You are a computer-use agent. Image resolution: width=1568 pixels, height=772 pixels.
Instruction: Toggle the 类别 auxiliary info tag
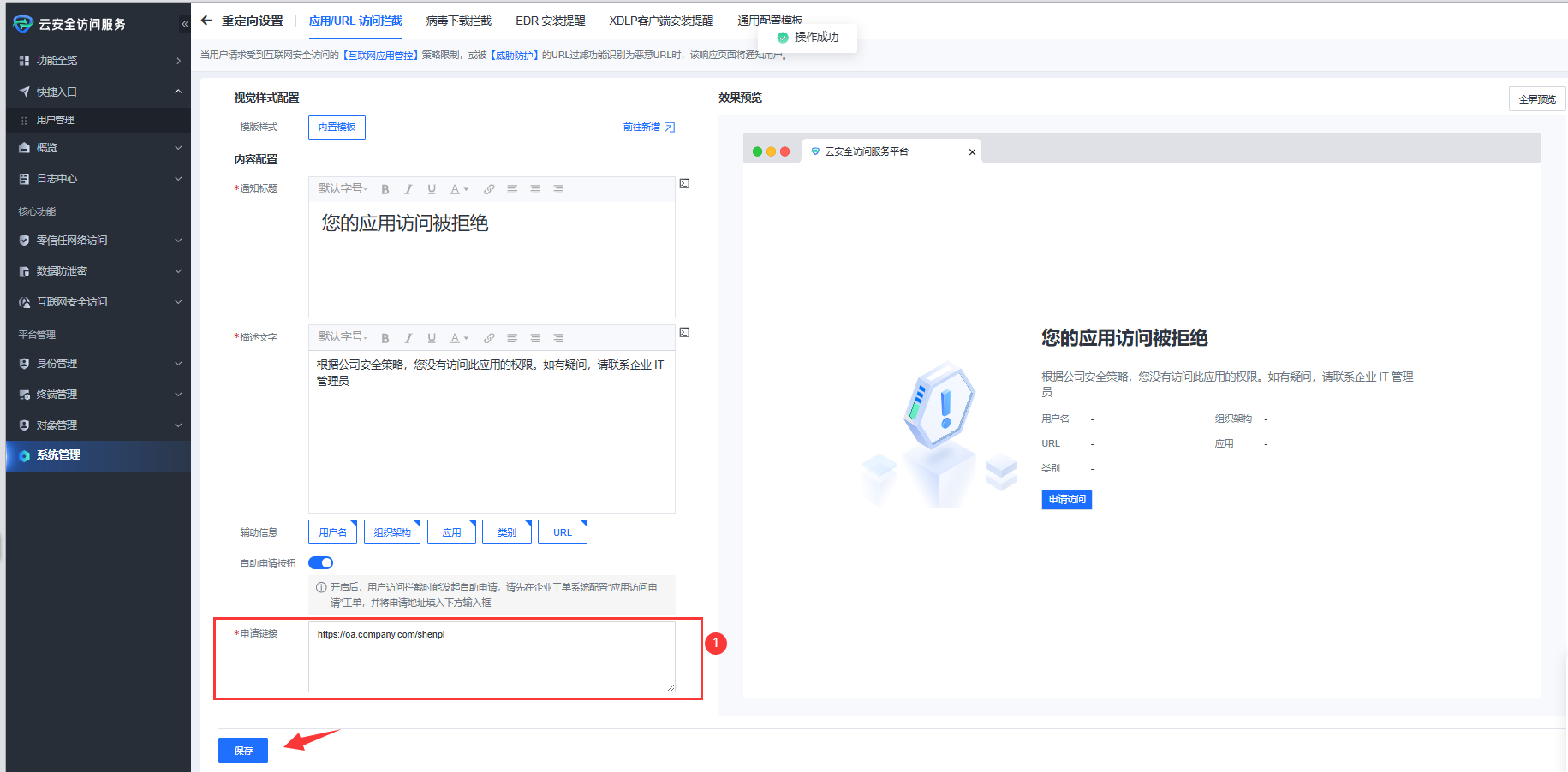click(x=507, y=532)
